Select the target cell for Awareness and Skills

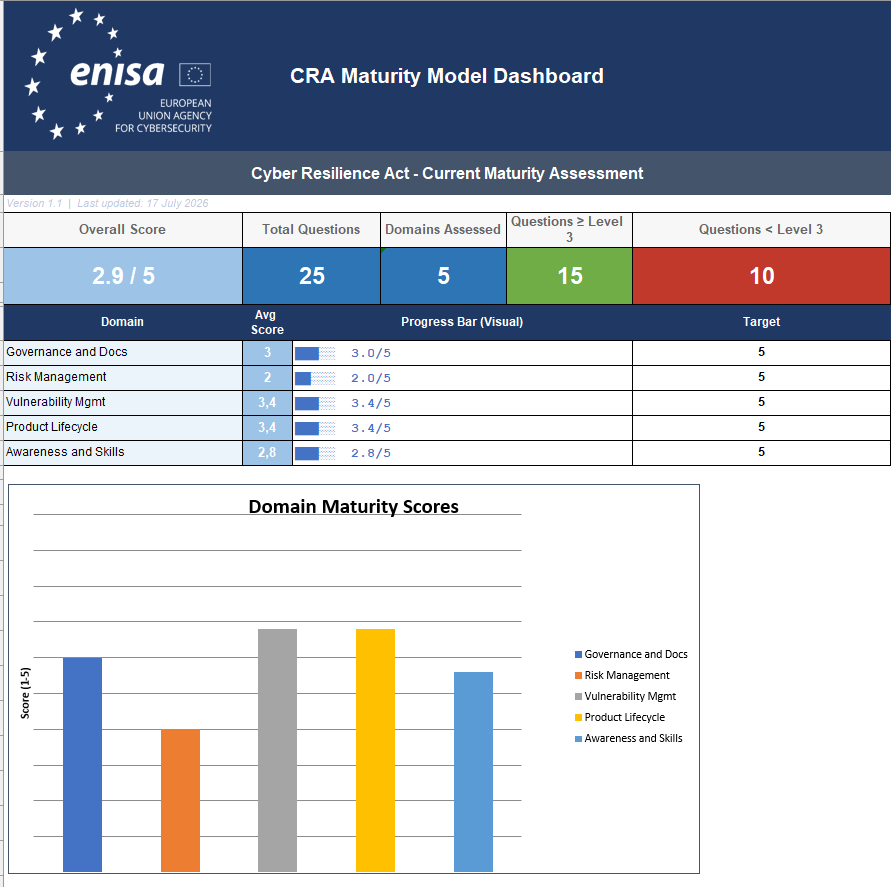pyautogui.click(x=761, y=452)
